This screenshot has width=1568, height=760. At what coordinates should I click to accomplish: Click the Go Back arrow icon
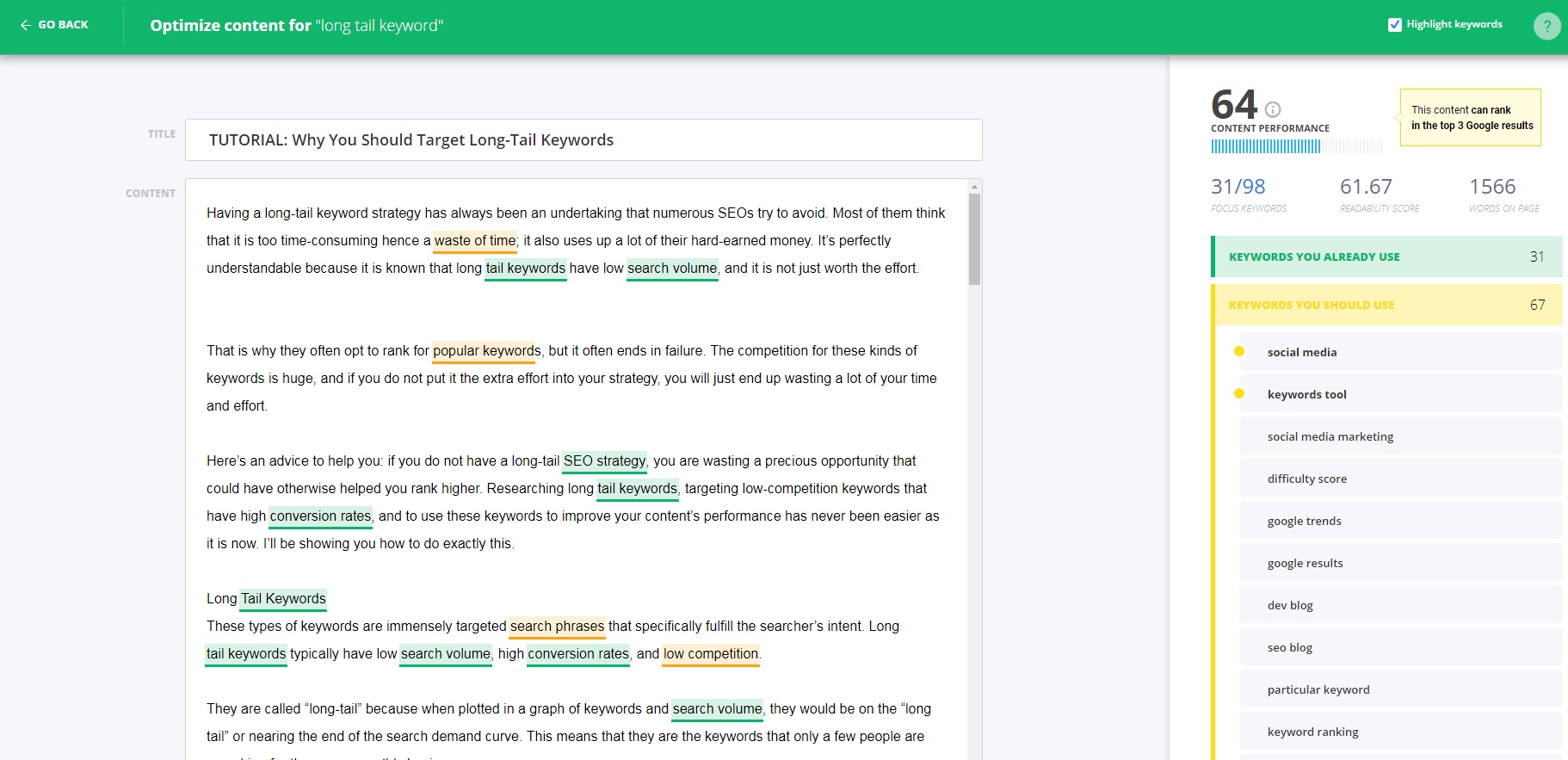point(26,25)
